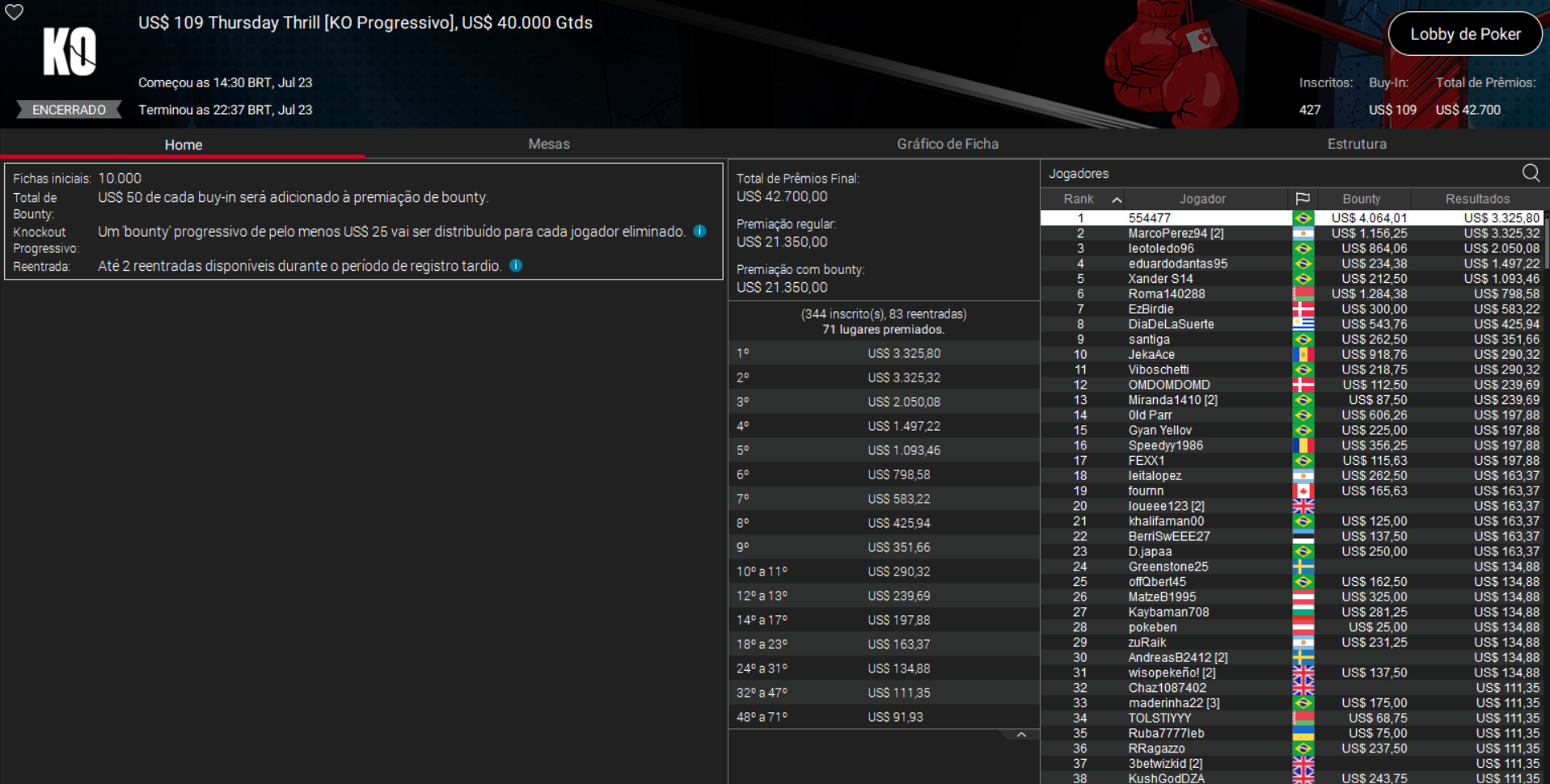This screenshot has height=784, width=1550.
Task: Select player RRagazzo row
Action: 1291,748
